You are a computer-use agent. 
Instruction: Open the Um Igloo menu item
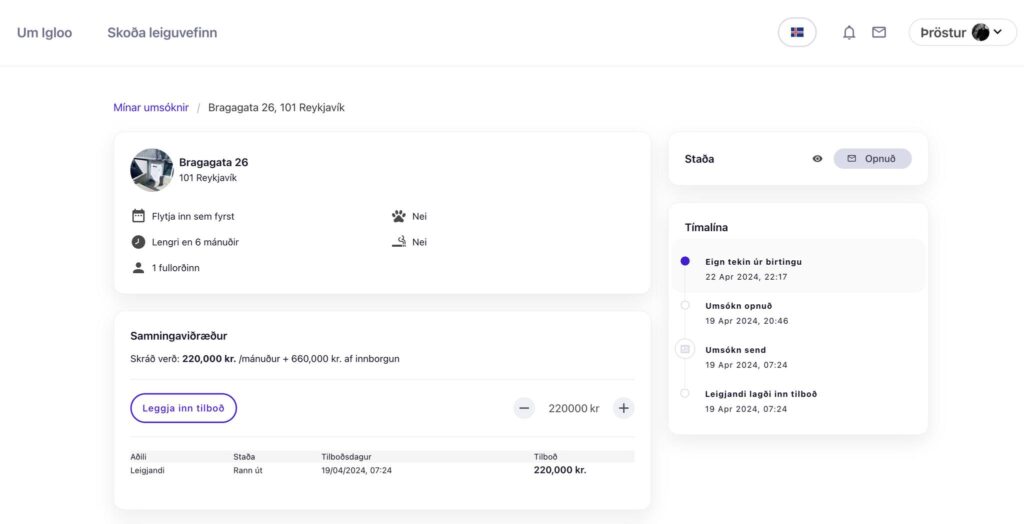pos(44,33)
